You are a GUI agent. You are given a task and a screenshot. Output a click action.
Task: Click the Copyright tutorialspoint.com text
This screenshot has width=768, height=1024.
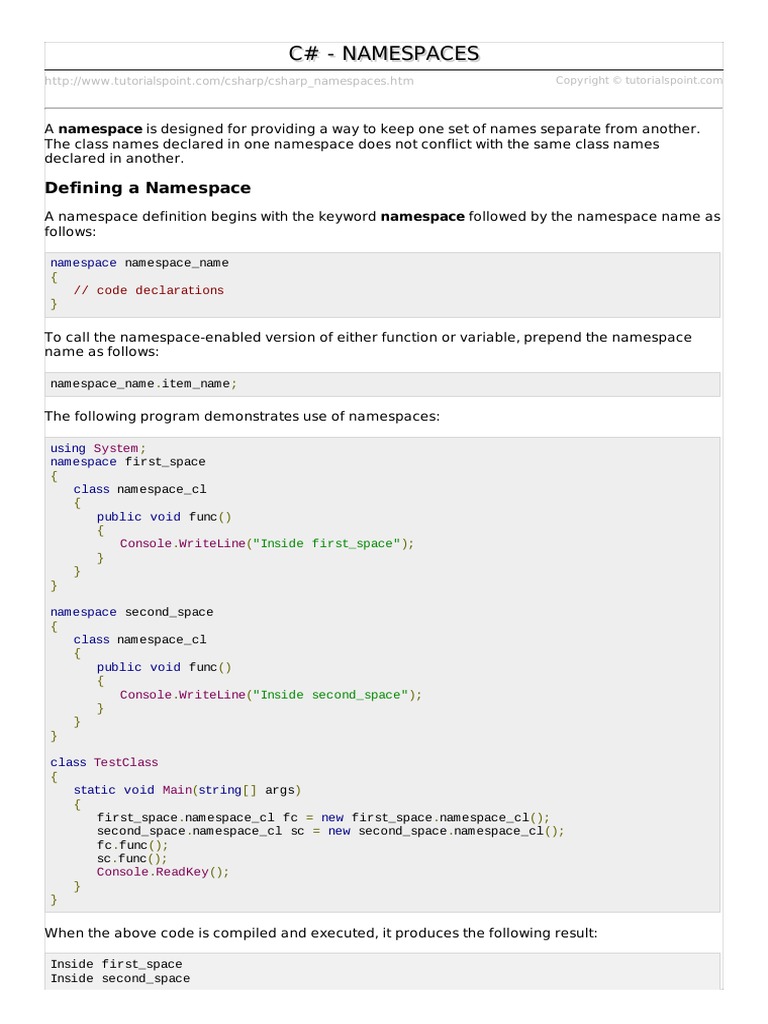click(638, 81)
